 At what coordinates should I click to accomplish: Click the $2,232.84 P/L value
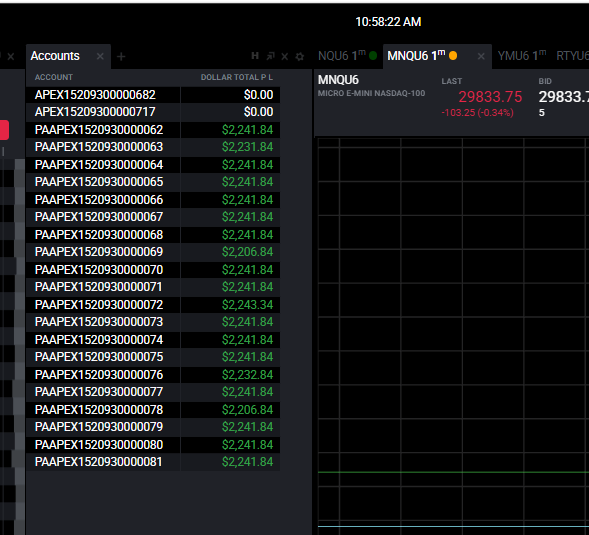click(247, 375)
